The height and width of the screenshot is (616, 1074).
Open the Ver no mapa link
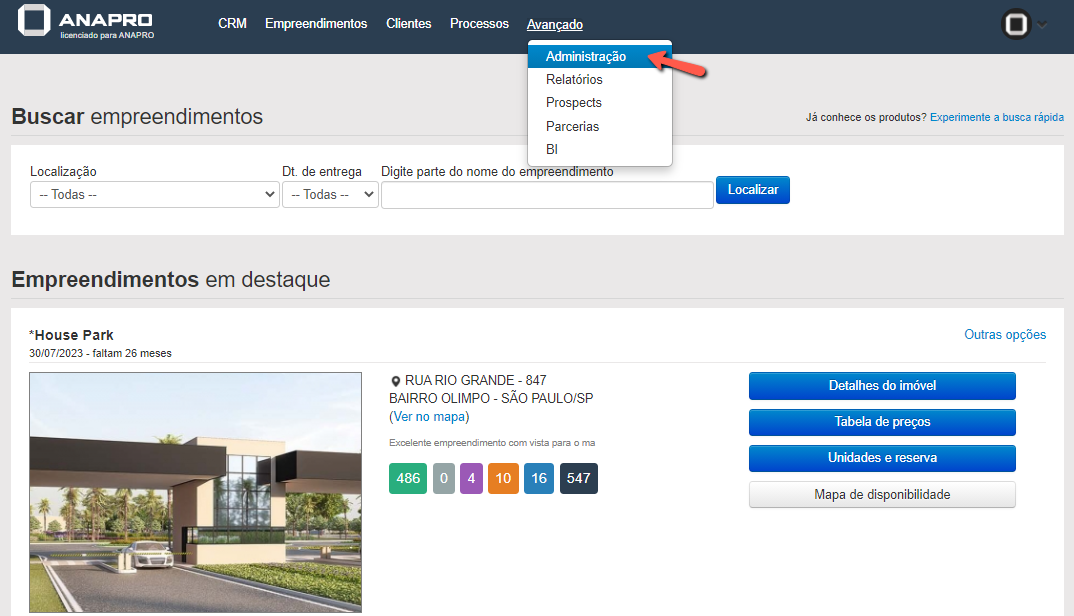[429, 417]
